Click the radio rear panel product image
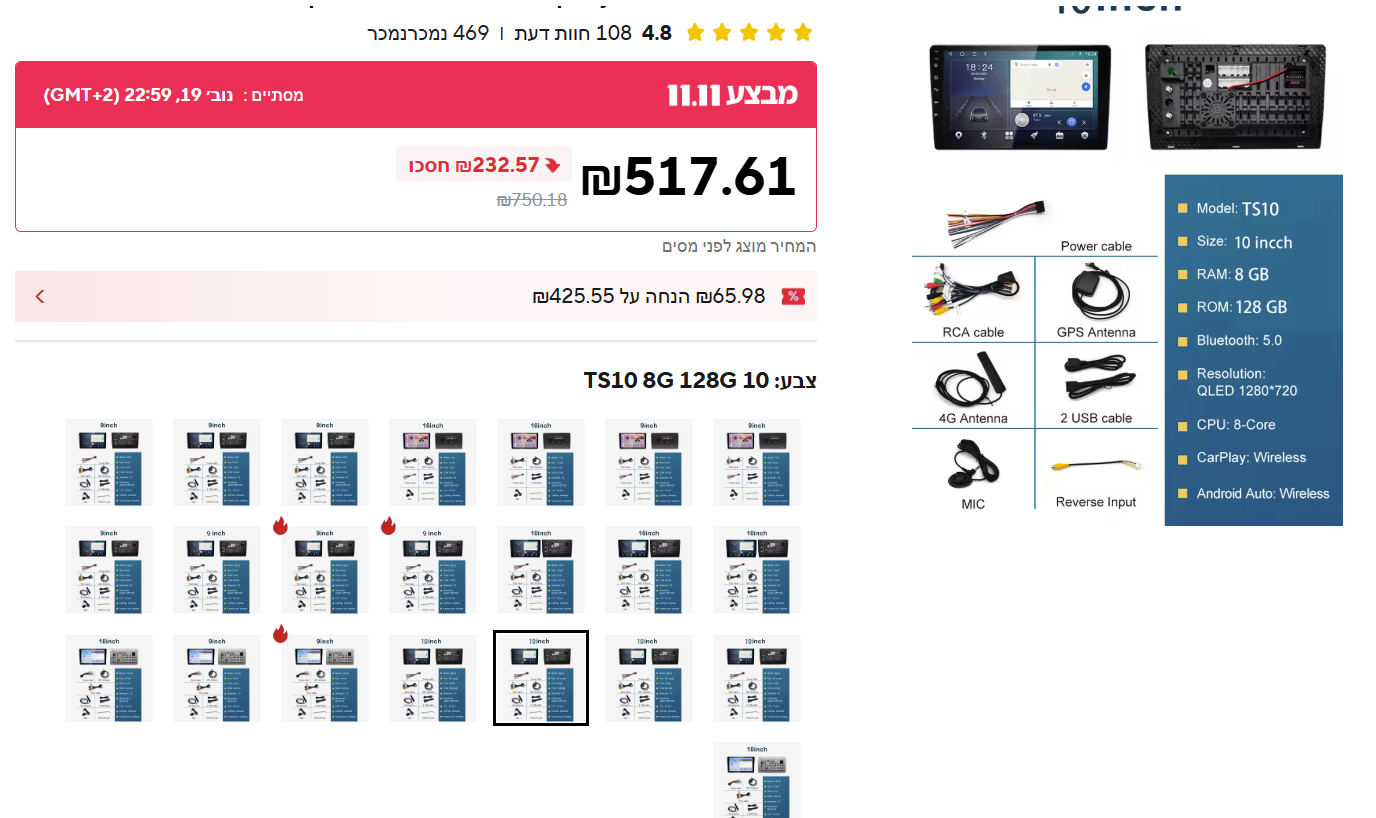1376x818 pixels. click(1235, 97)
